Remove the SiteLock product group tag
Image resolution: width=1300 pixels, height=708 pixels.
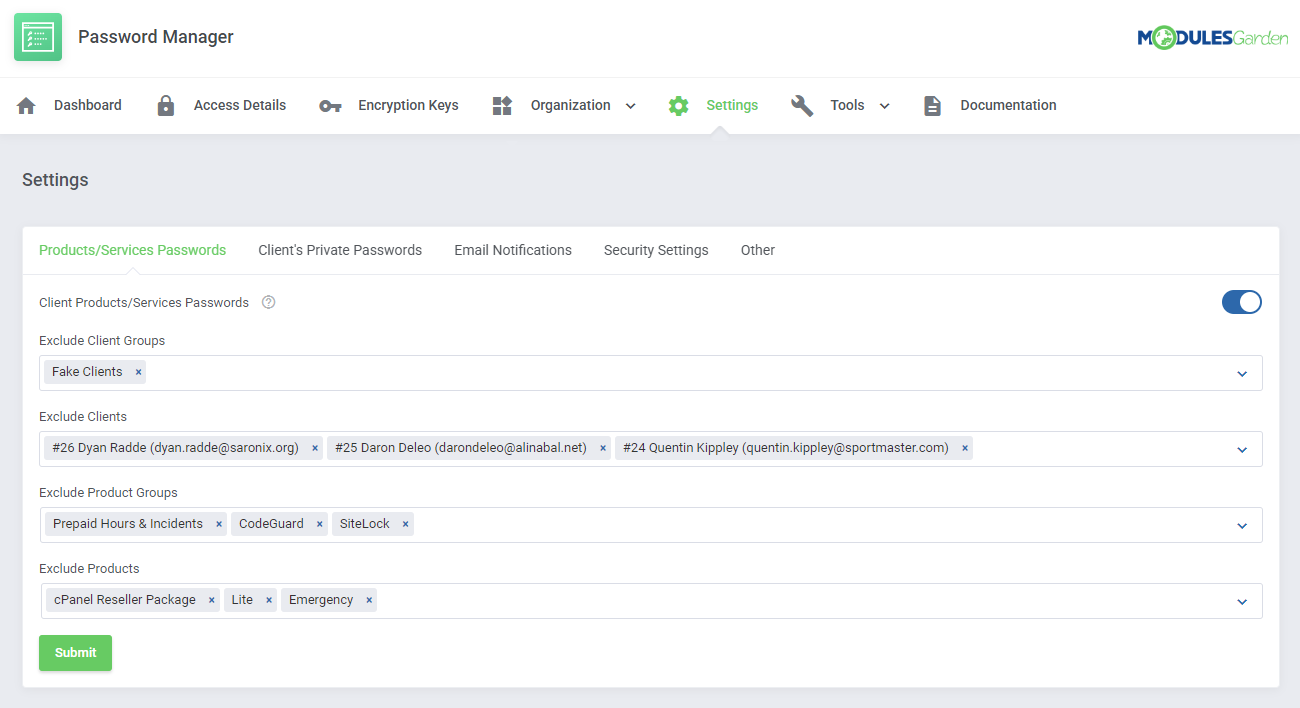(406, 524)
